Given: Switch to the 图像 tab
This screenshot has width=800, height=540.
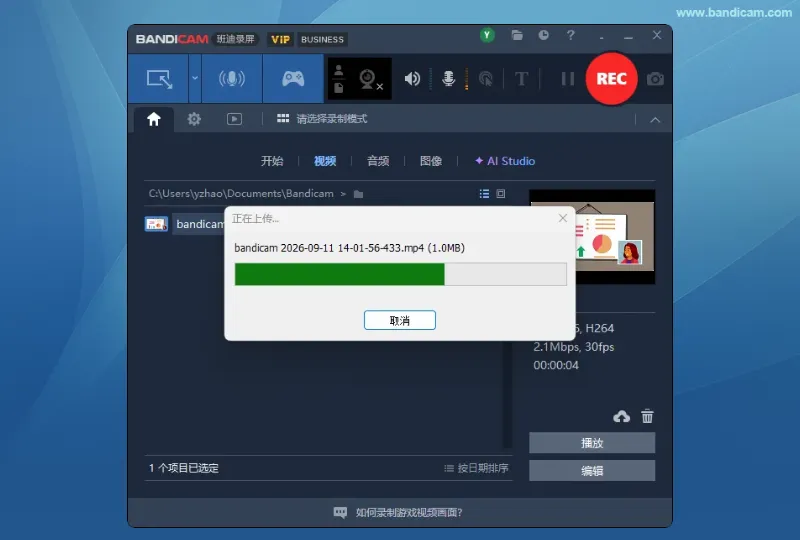Looking at the screenshot, I should click(x=431, y=161).
